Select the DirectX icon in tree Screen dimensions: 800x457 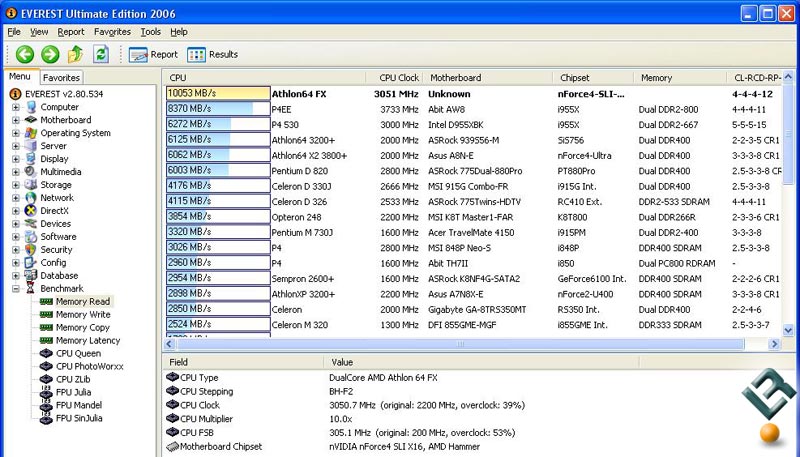click(31, 211)
